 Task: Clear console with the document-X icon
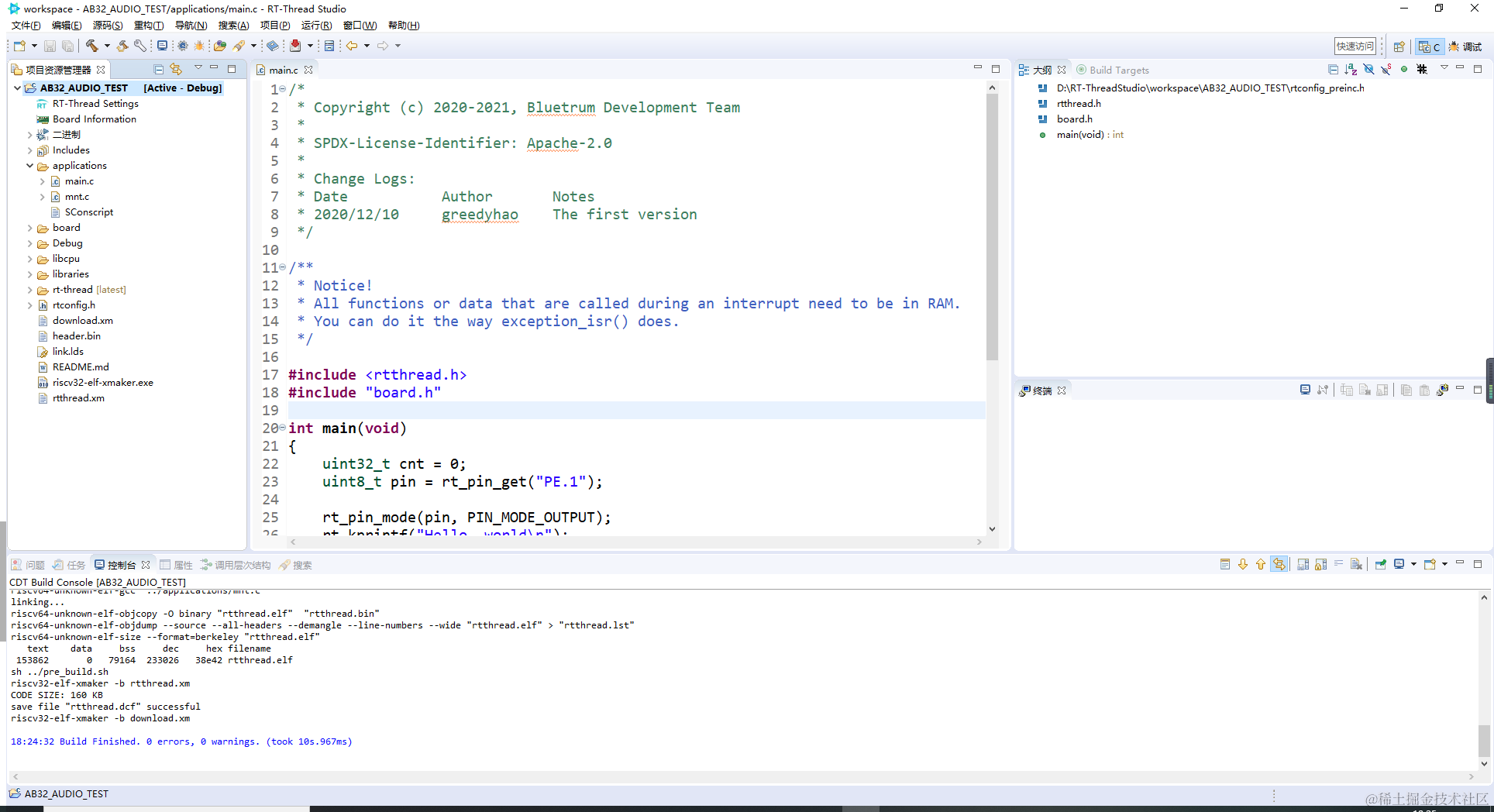(1356, 564)
